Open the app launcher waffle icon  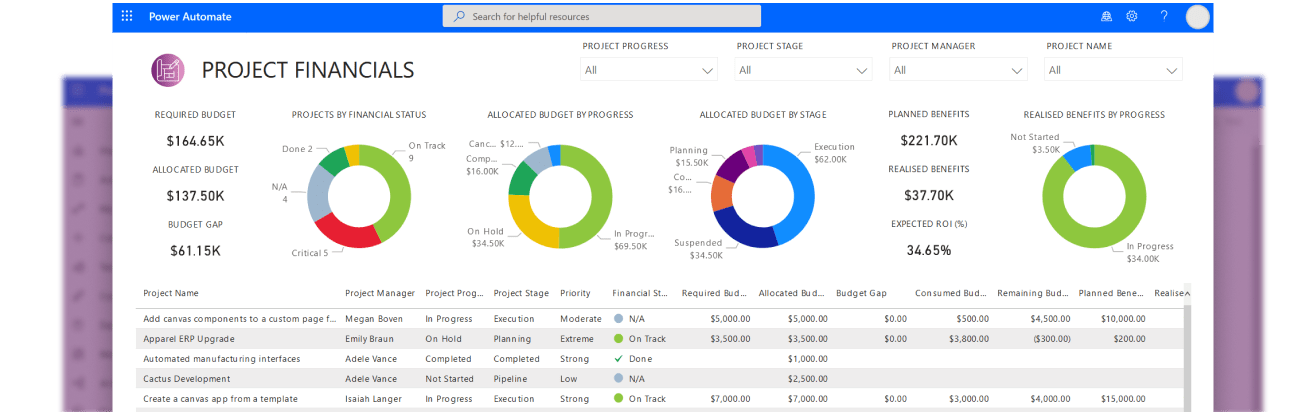click(127, 16)
